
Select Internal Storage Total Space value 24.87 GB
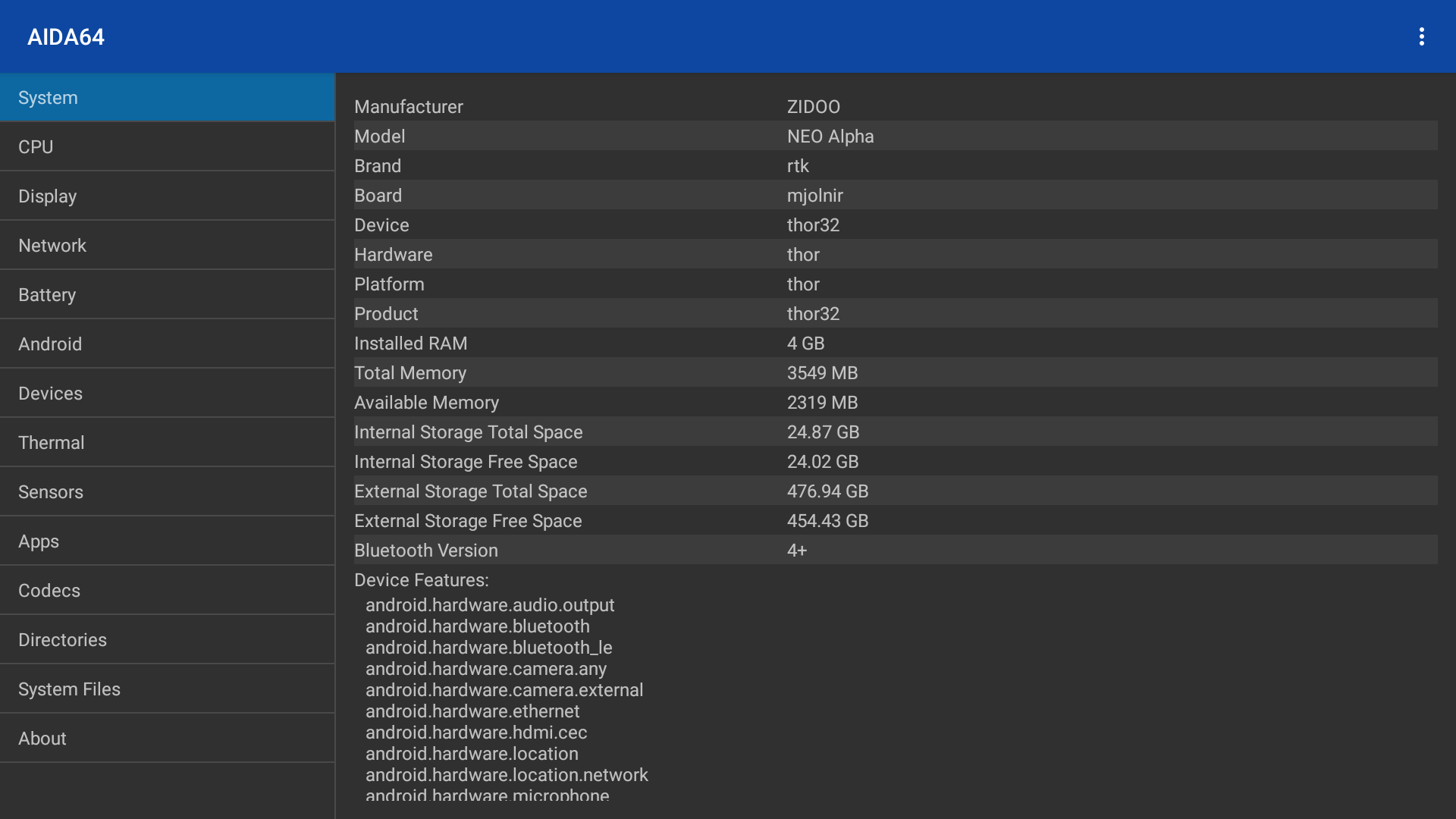823,432
